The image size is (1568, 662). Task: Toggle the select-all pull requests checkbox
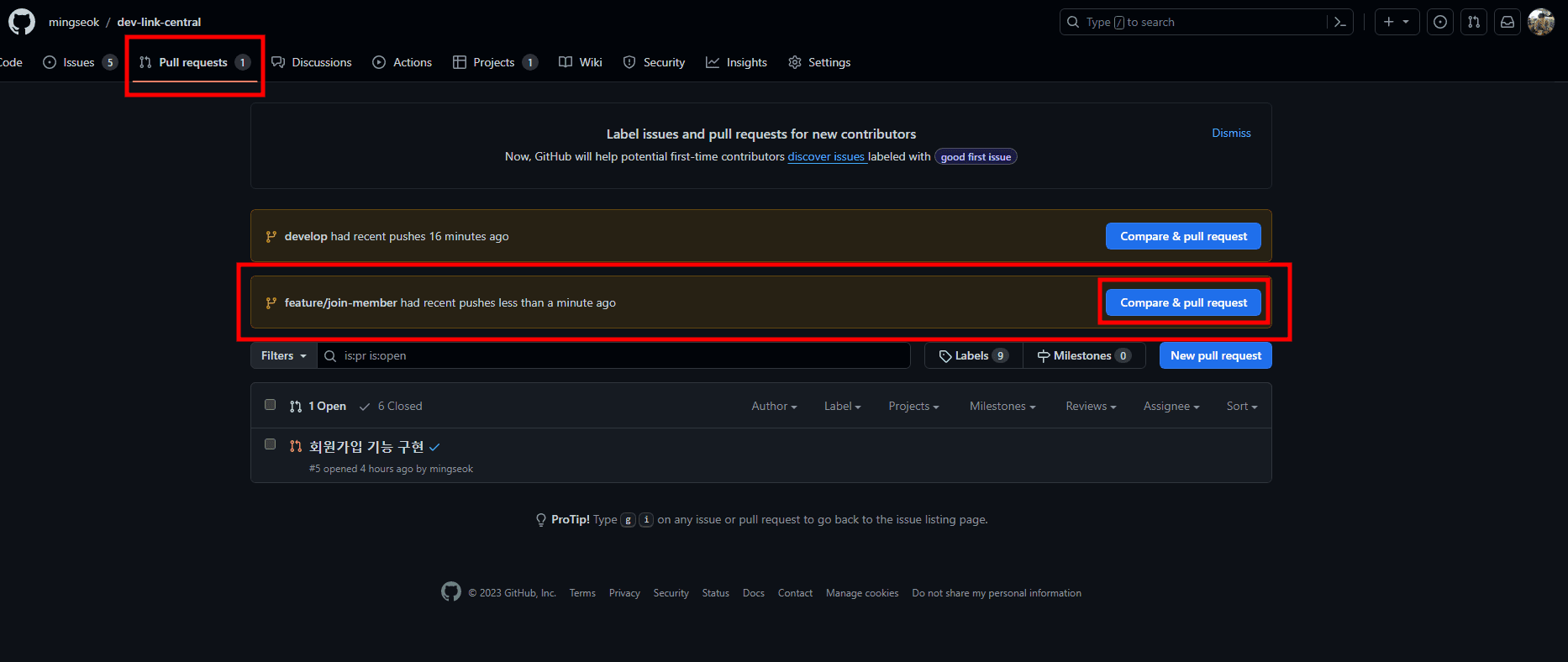pyautogui.click(x=270, y=405)
